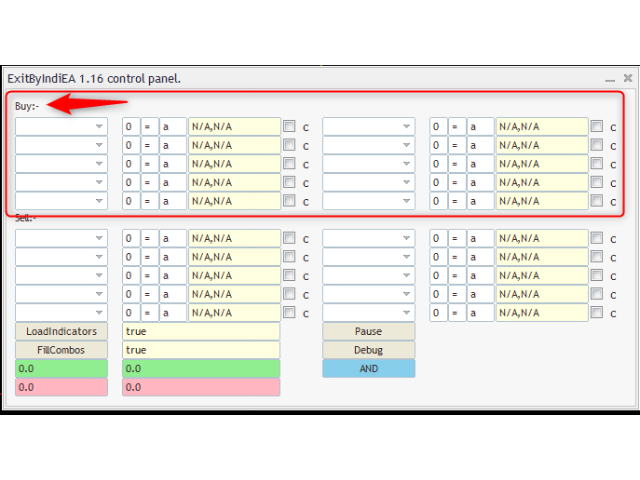
Task: Click the pink 0.0 field in bottom-left corner
Action: point(61,387)
